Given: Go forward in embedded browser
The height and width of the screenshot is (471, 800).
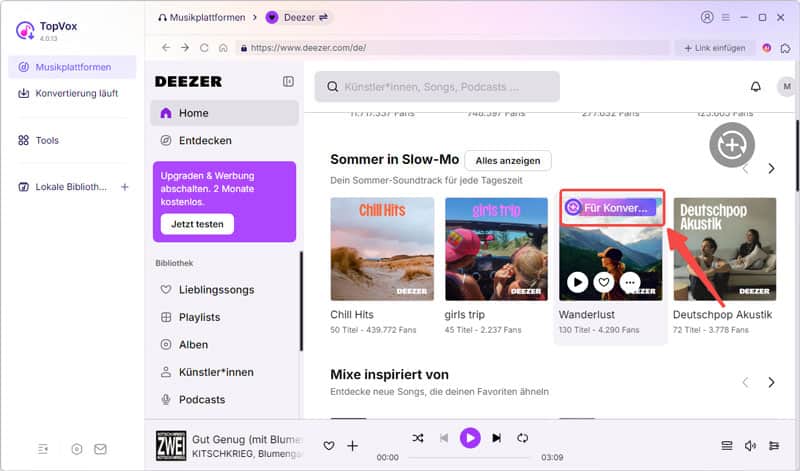Looking at the screenshot, I should click(185, 47).
